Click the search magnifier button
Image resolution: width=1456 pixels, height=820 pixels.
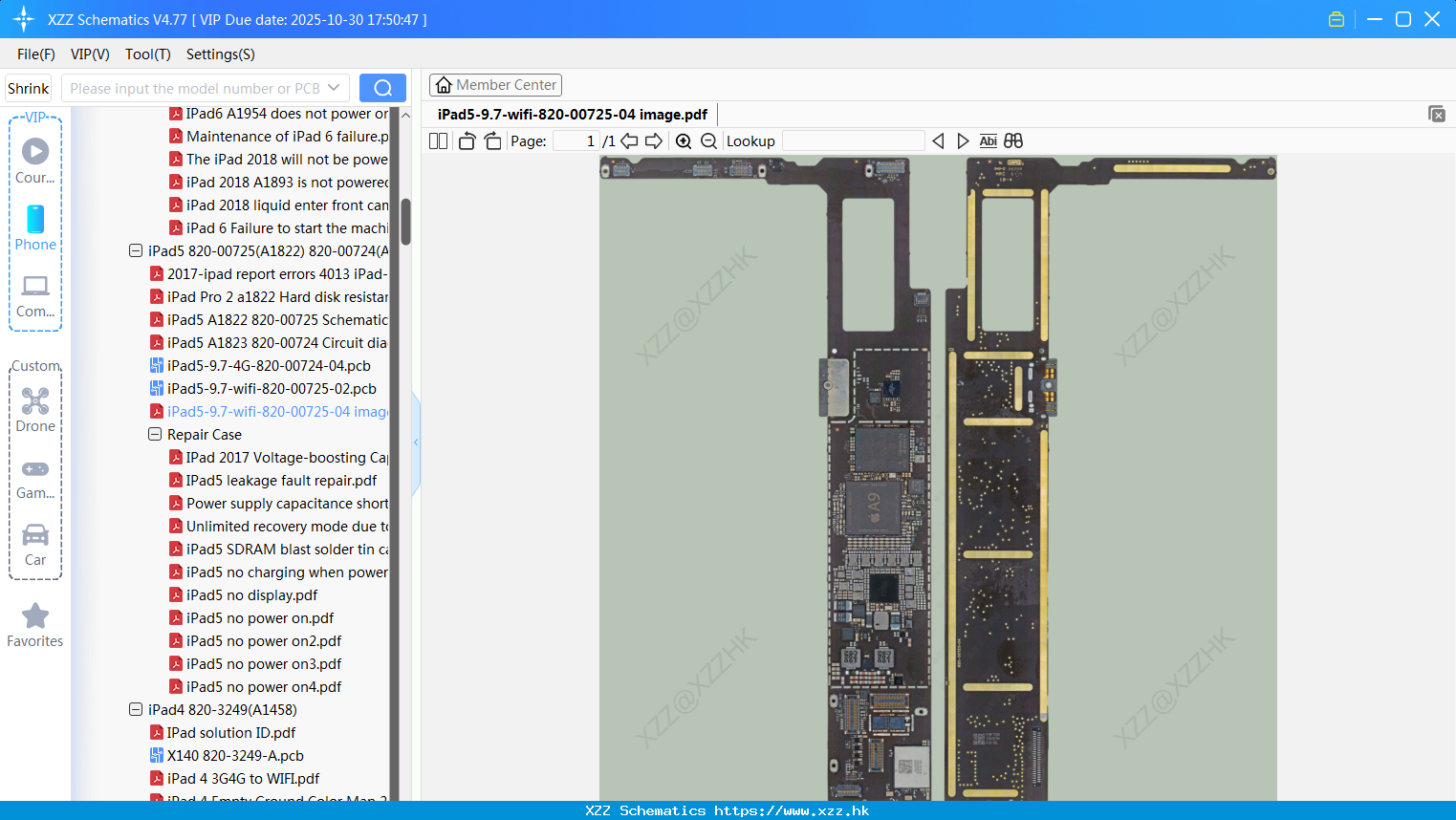coord(382,88)
